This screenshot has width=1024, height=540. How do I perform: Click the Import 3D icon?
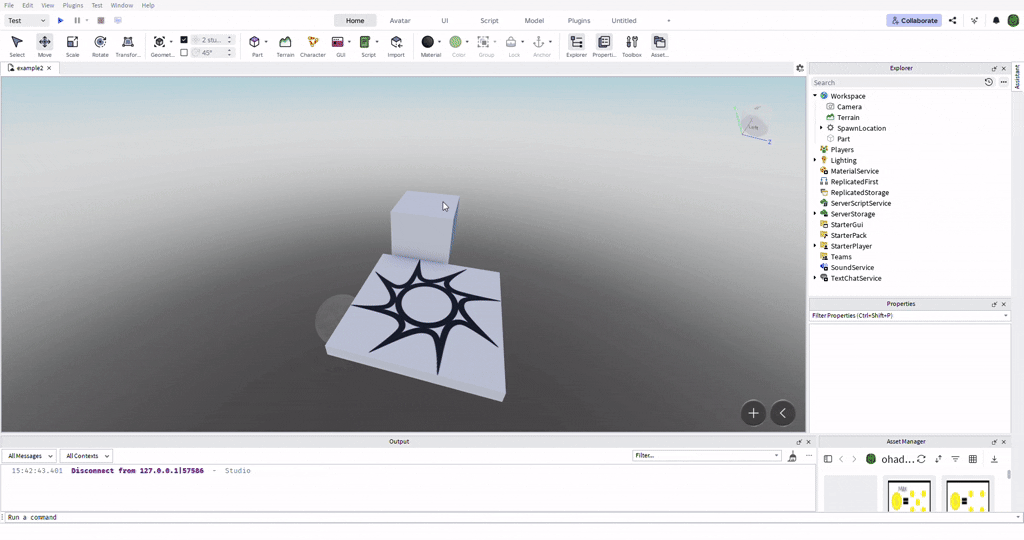396,45
